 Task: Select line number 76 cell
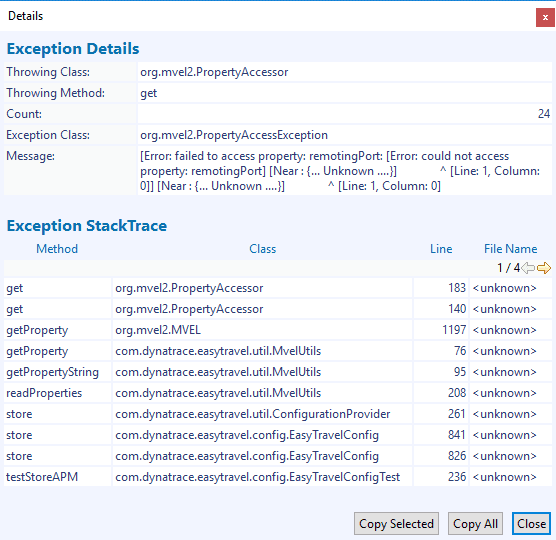point(441,351)
